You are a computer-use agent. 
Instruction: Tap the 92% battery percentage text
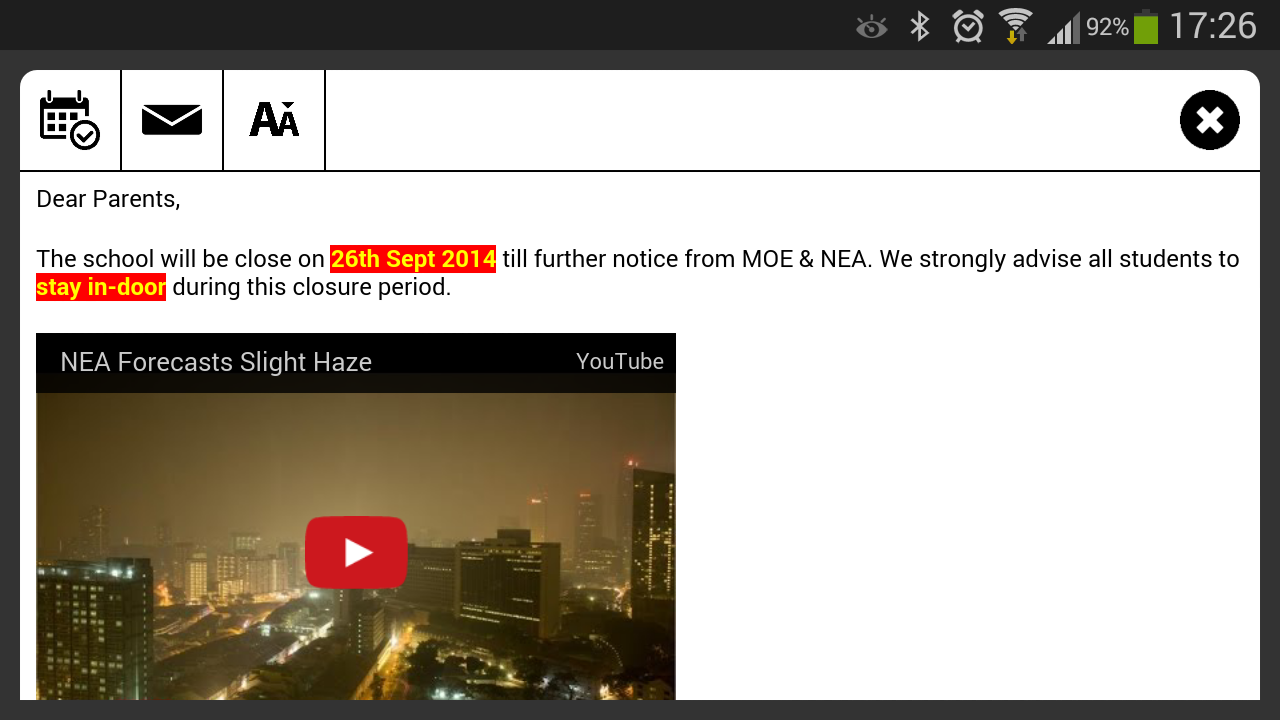click(x=1107, y=27)
